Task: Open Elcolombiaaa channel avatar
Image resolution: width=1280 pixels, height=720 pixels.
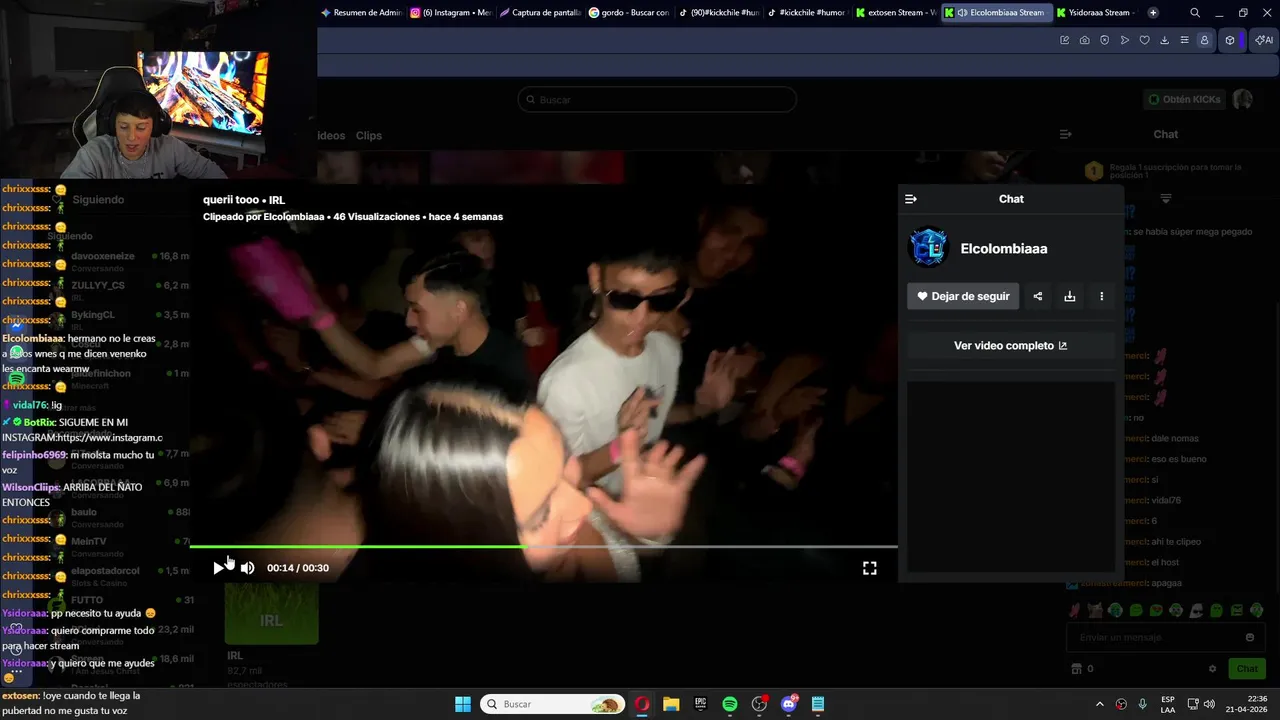Action: (928, 248)
